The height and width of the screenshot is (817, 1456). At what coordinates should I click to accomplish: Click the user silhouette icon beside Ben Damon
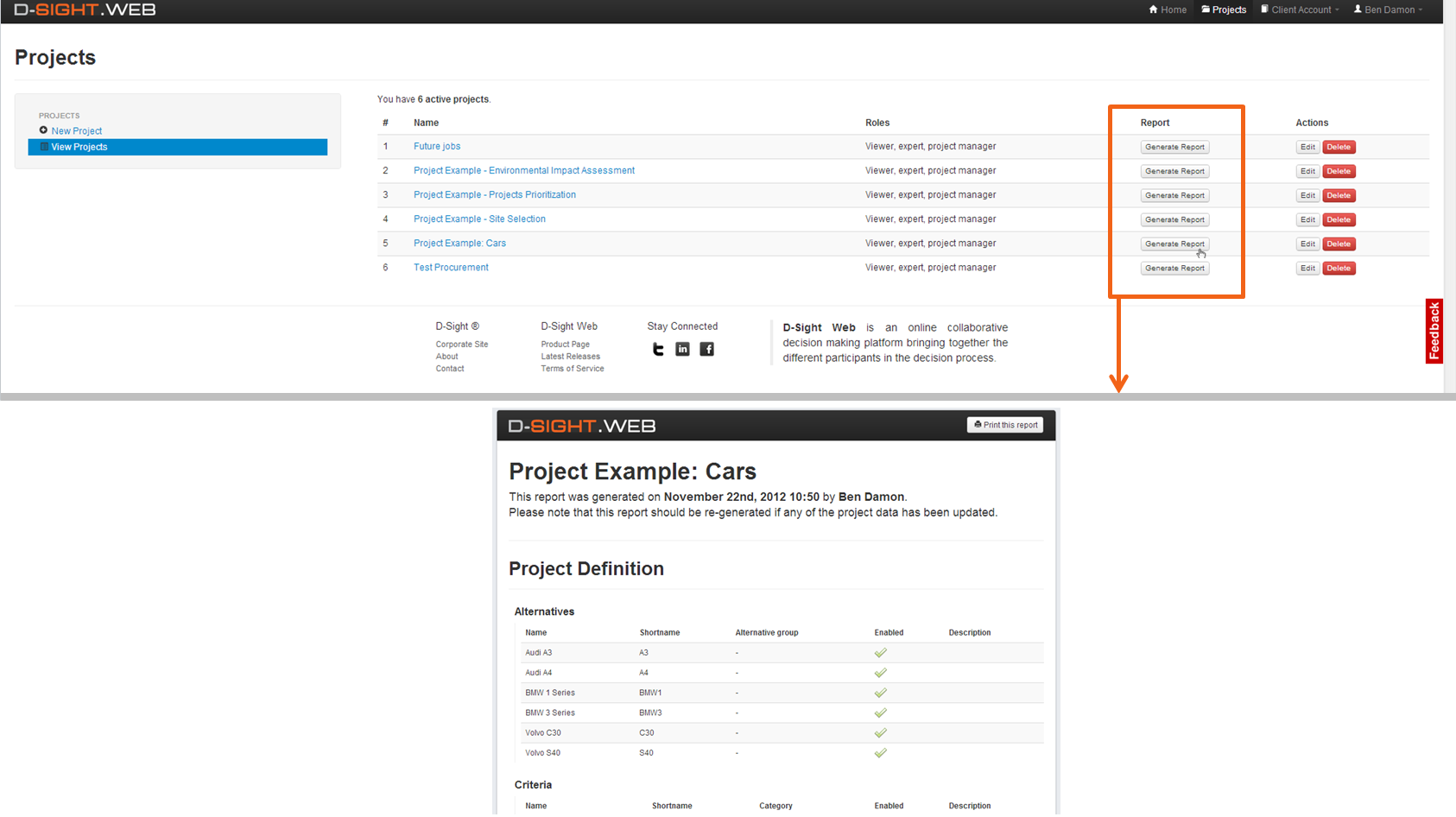click(1358, 9)
